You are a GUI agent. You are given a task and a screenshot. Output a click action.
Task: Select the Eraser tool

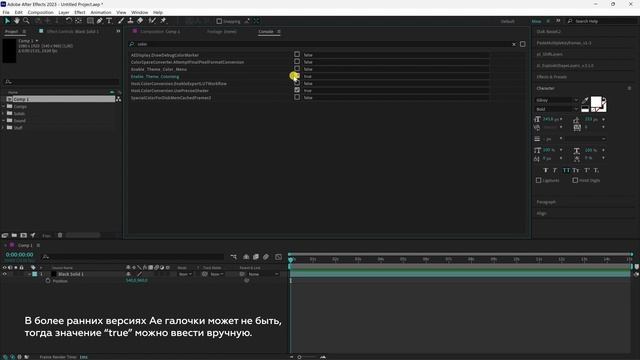pyautogui.click(x=140, y=21)
